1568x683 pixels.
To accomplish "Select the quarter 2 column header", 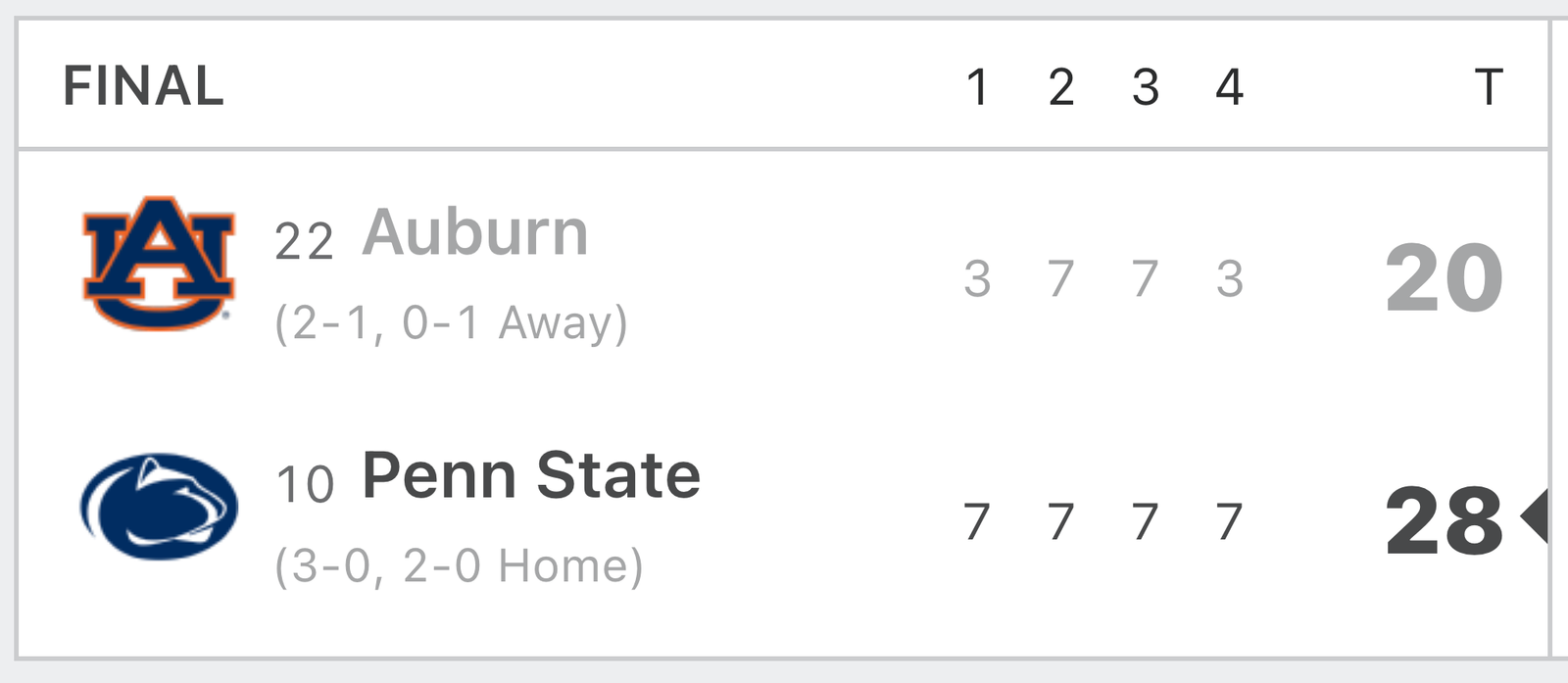I will point(1061,87).
